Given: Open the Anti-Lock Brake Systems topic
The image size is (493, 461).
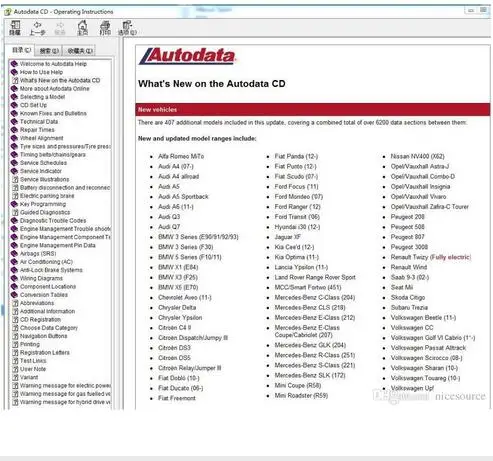Looking at the screenshot, I should tap(51, 270).
